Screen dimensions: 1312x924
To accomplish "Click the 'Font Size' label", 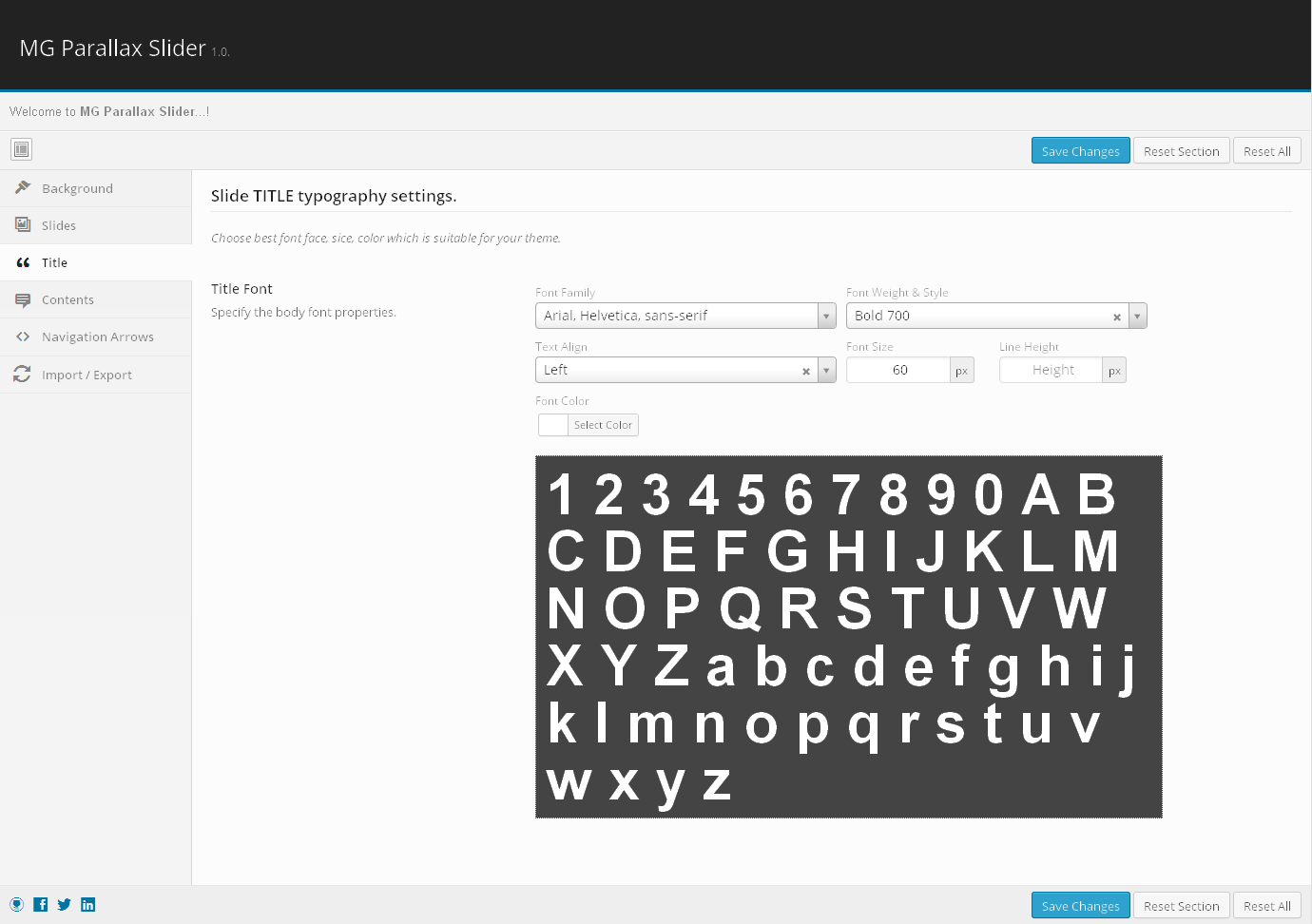I will coord(870,347).
